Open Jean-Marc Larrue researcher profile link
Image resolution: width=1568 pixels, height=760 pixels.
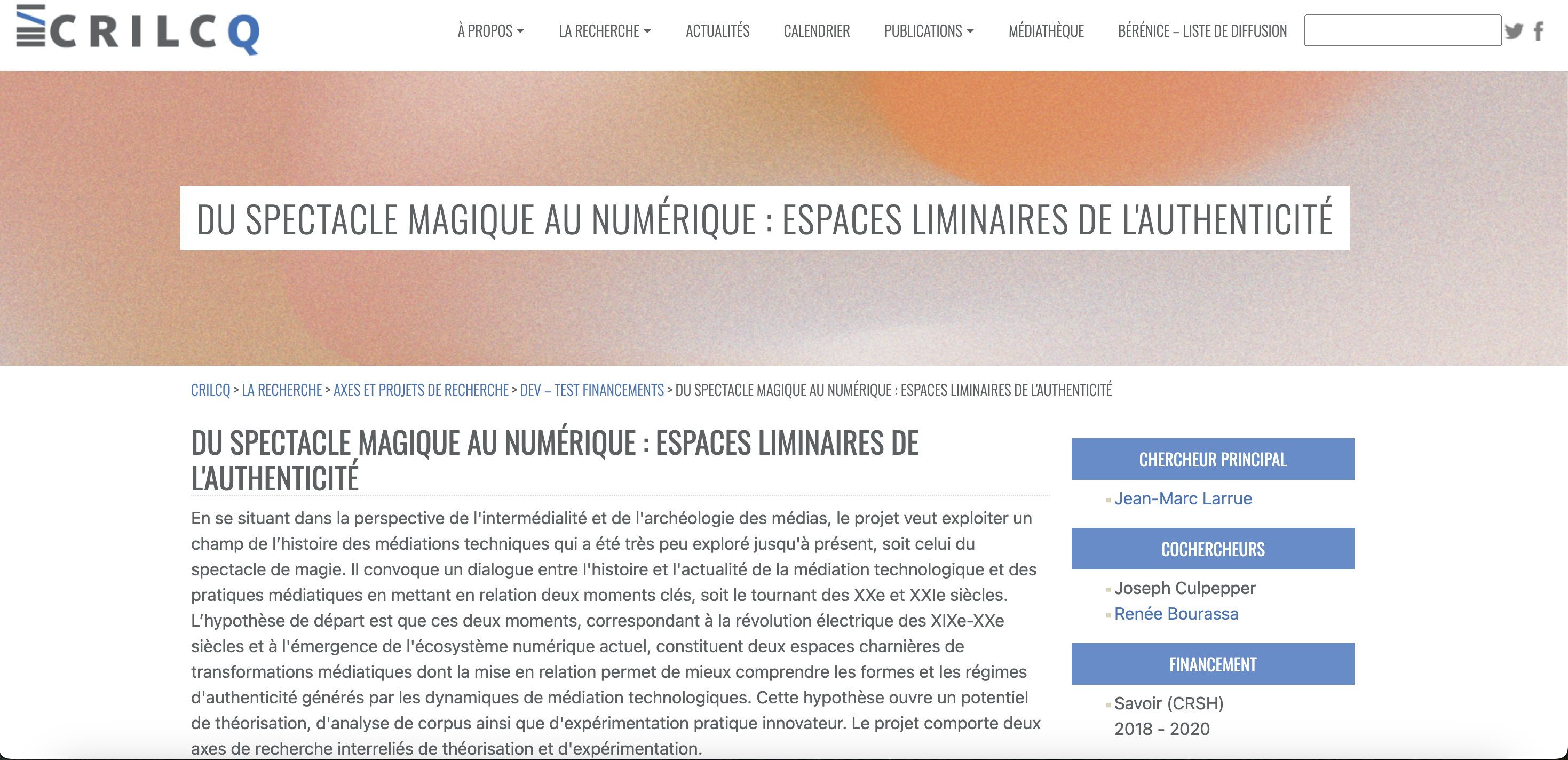click(x=1183, y=498)
